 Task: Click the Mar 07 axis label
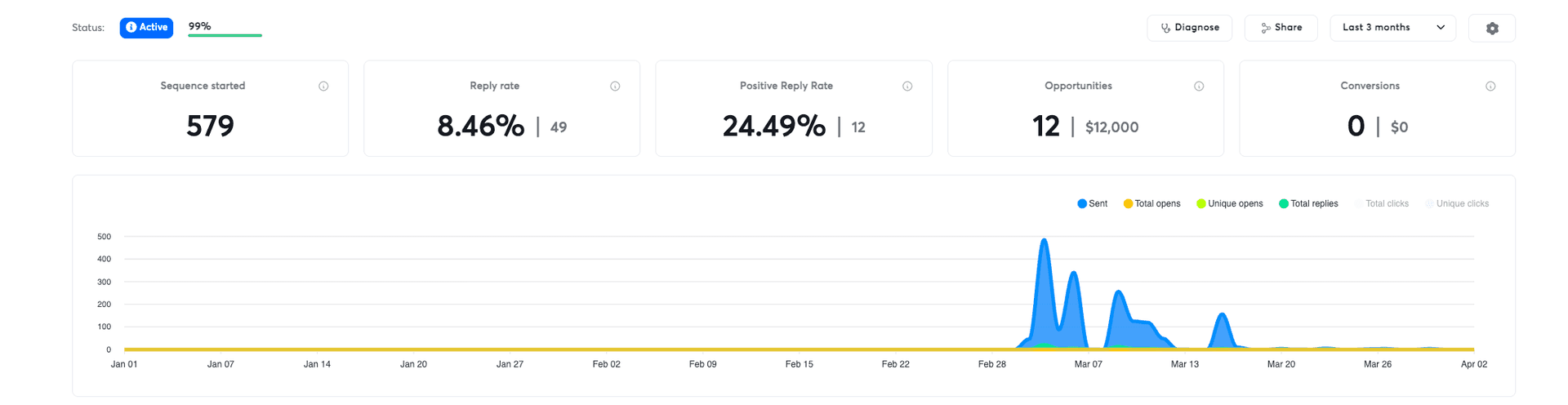point(1088,364)
